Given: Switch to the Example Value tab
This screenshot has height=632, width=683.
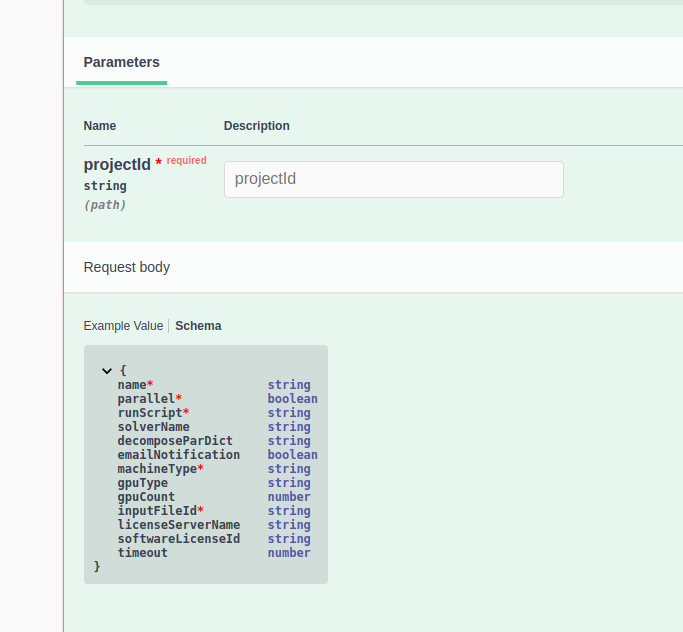Looking at the screenshot, I should pos(123,326).
